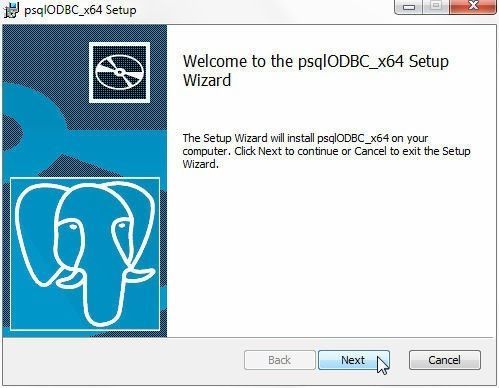Click the PostgreSQL elephant logo

tap(85, 254)
